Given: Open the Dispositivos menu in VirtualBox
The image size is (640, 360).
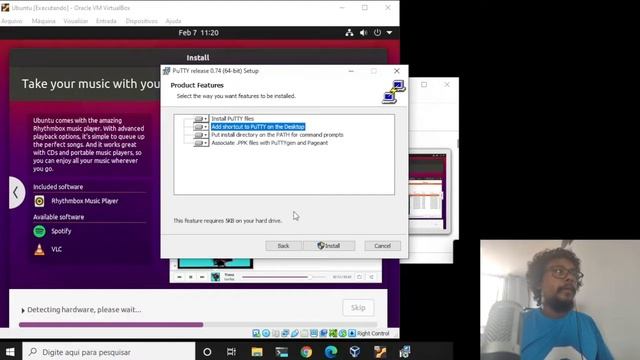Looking at the screenshot, I should (x=142, y=21).
